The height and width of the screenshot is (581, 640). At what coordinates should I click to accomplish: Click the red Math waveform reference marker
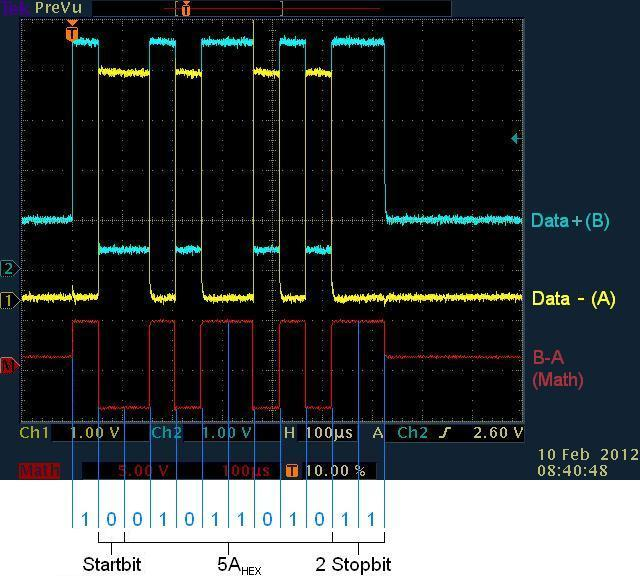9,366
